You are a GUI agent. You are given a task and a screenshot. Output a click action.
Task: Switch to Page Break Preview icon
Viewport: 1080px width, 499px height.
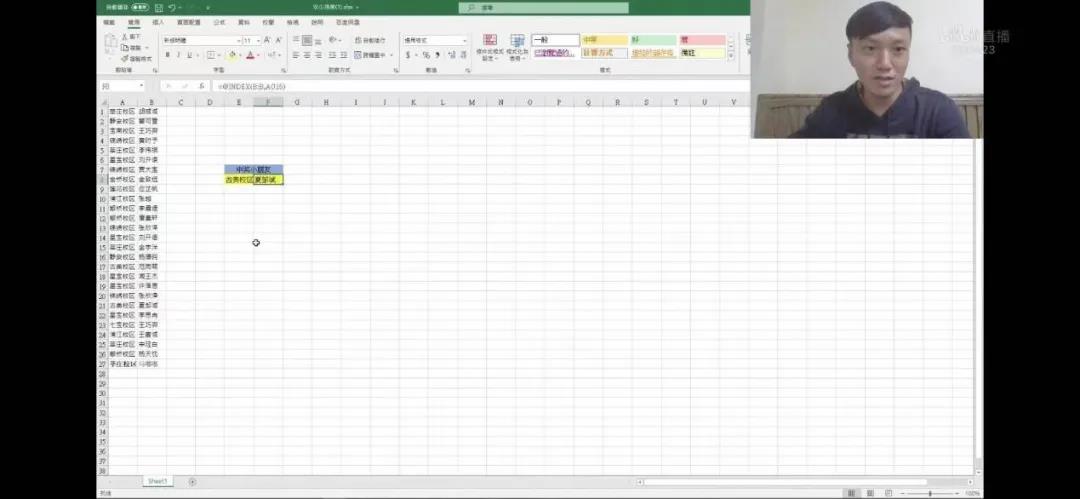coord(889,493)
